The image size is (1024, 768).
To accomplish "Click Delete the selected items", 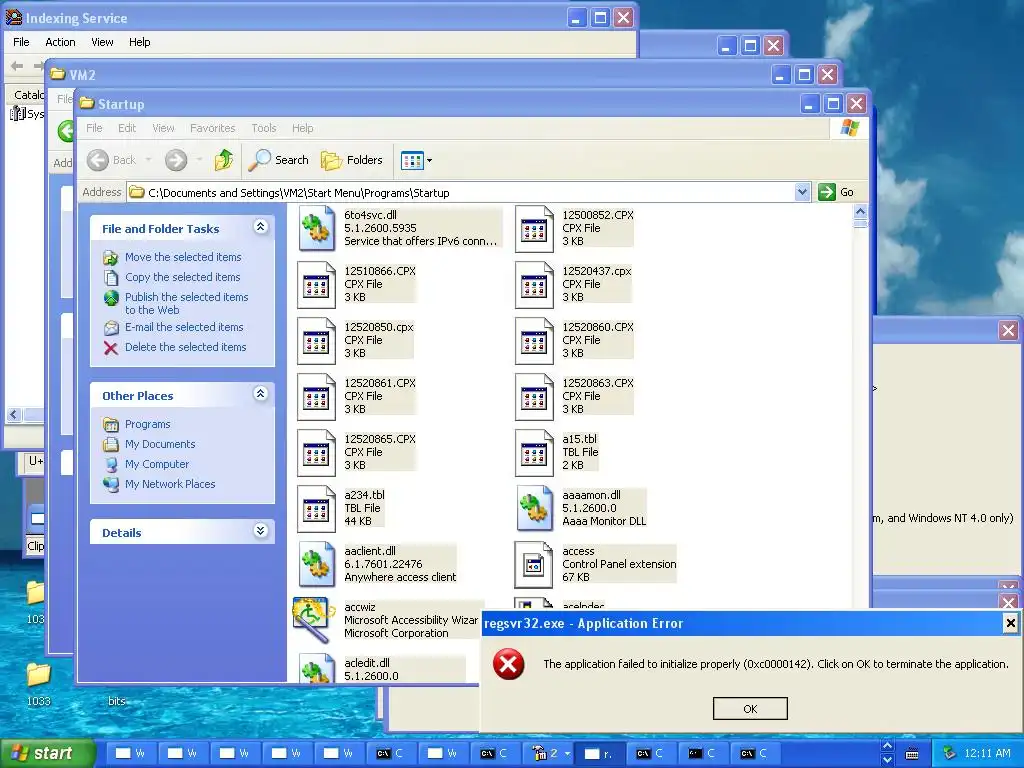I will point(185,347).
